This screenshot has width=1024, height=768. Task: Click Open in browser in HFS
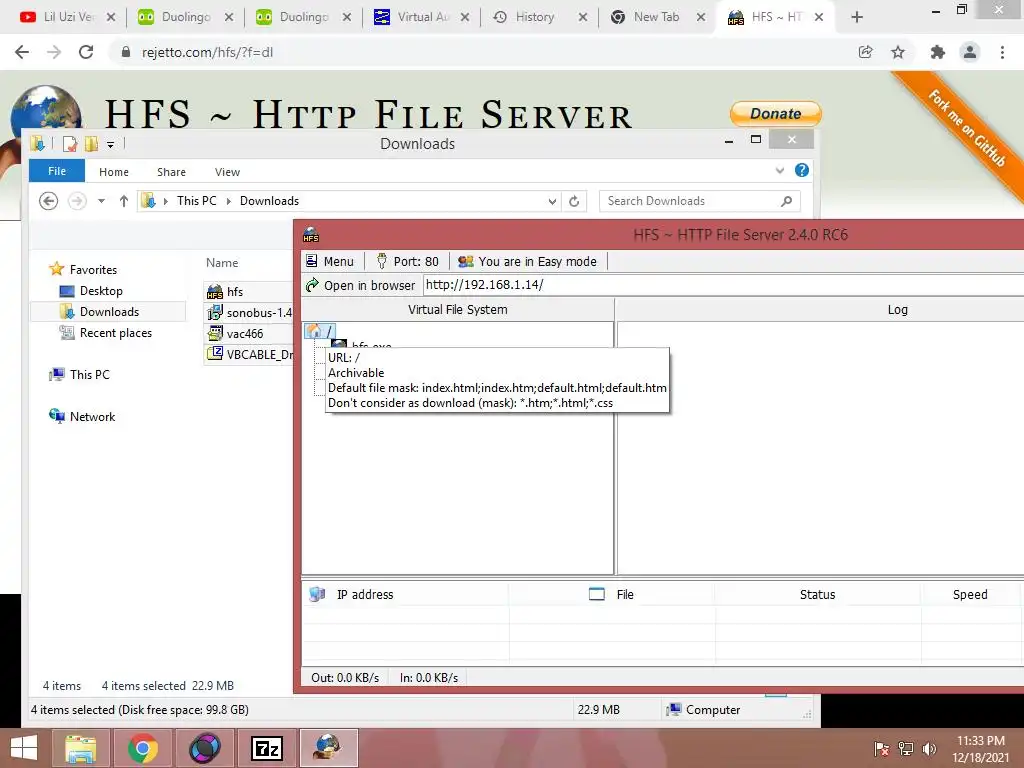pos(360,285)
